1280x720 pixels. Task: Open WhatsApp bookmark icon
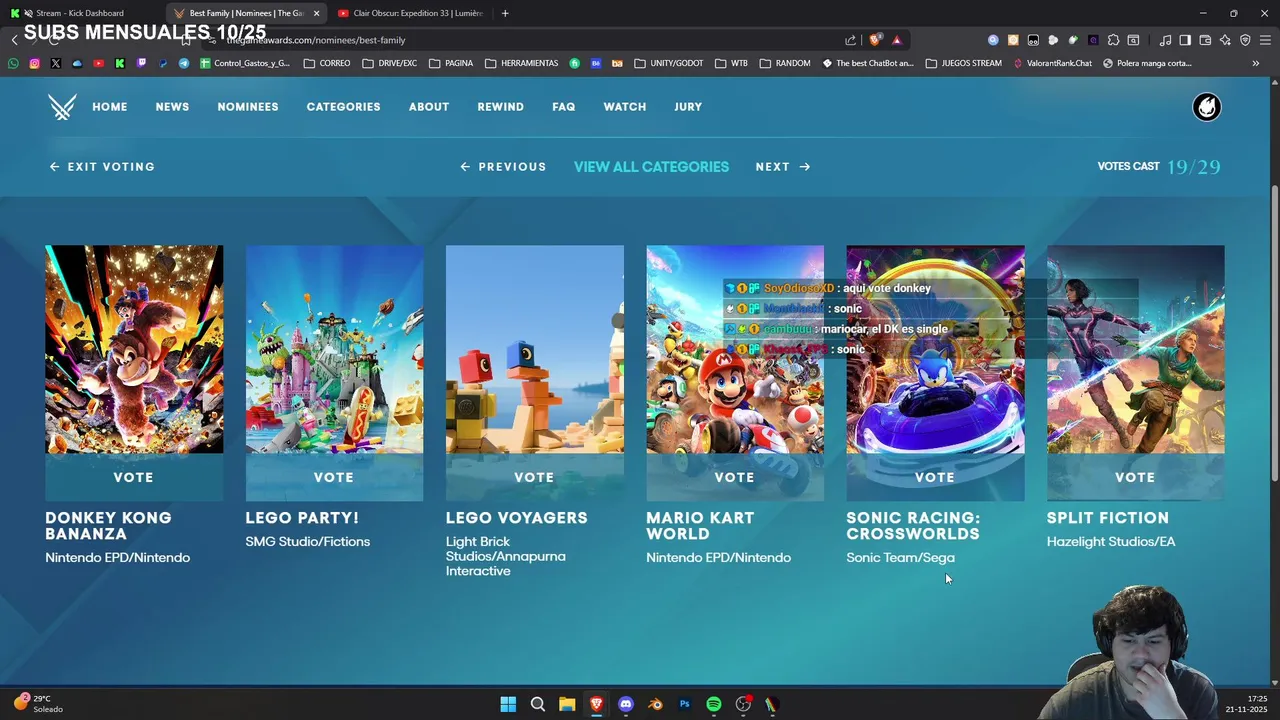pyautogui.click(x=13, y=63)
